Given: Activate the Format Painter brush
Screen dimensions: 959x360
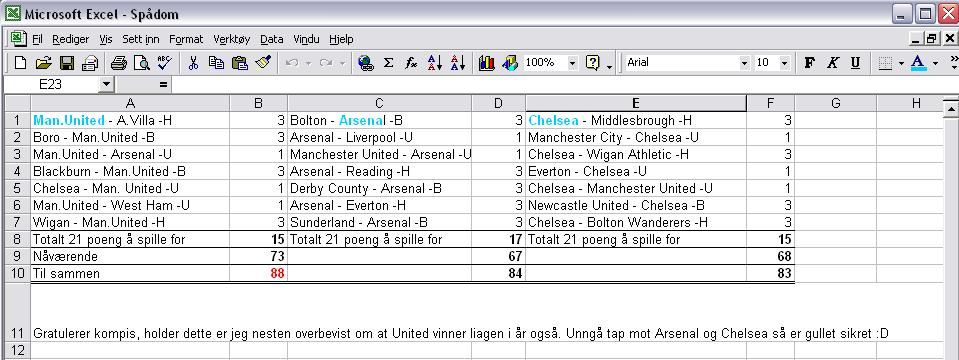Looking at the screenshot, I should 263,62.
